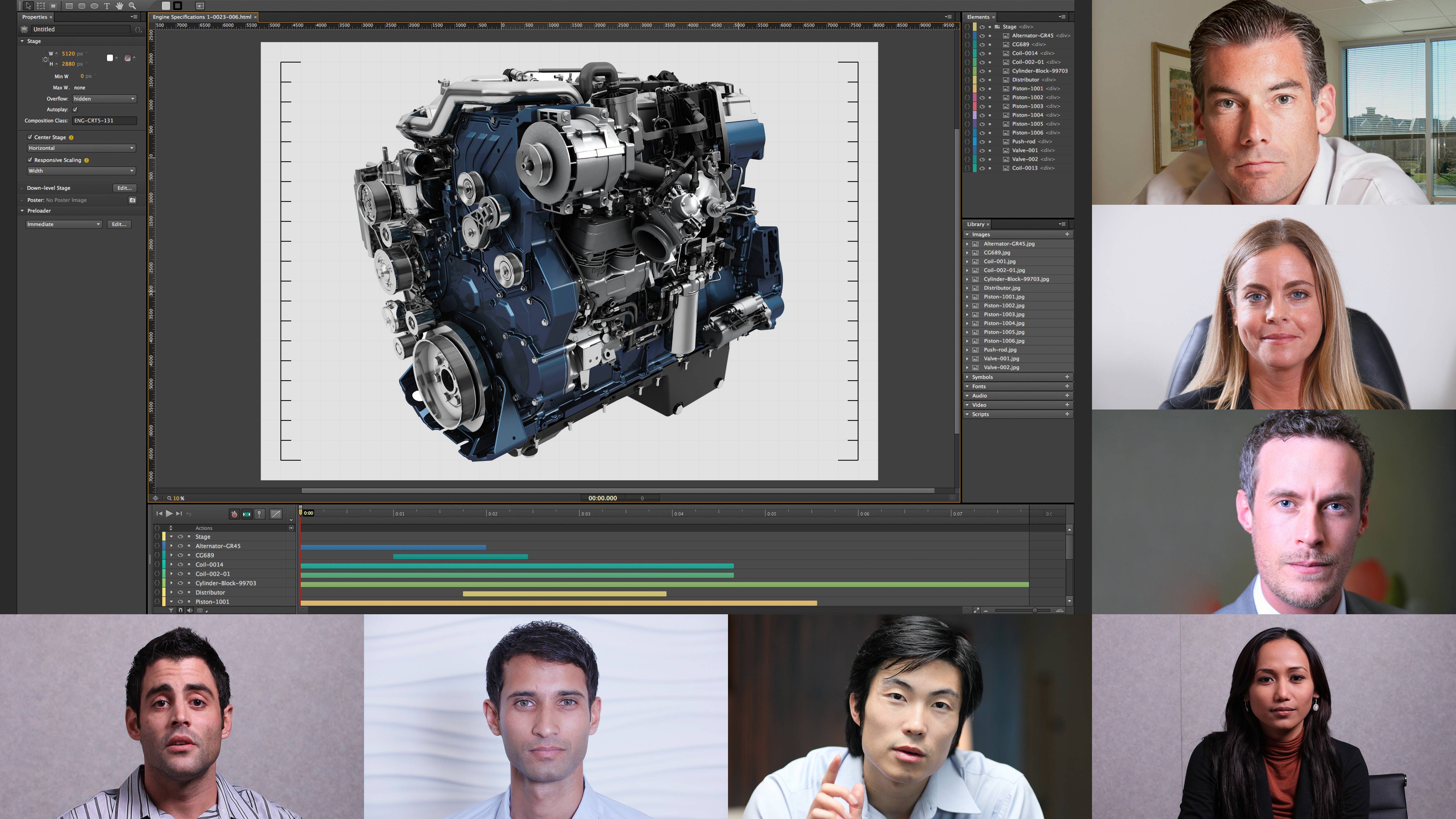Collapse the Preloader section

[x=23, y=211]
